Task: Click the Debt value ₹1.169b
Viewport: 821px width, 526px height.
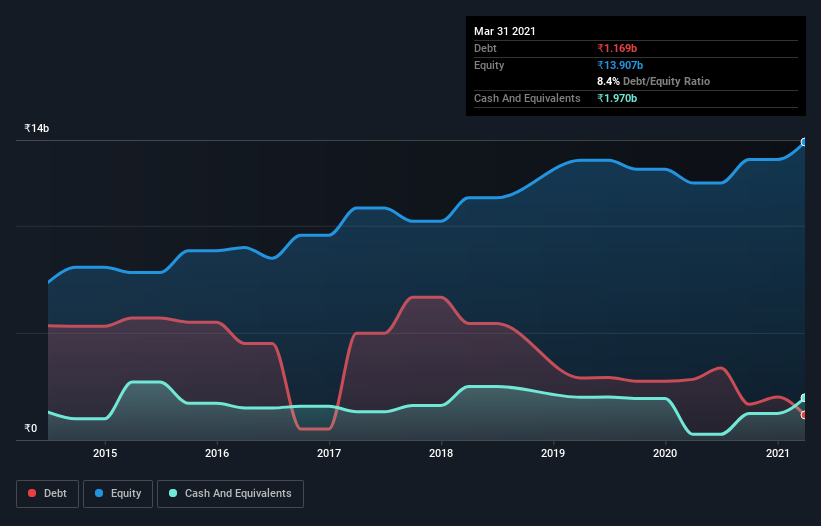Action: click(x=617, y=48)
